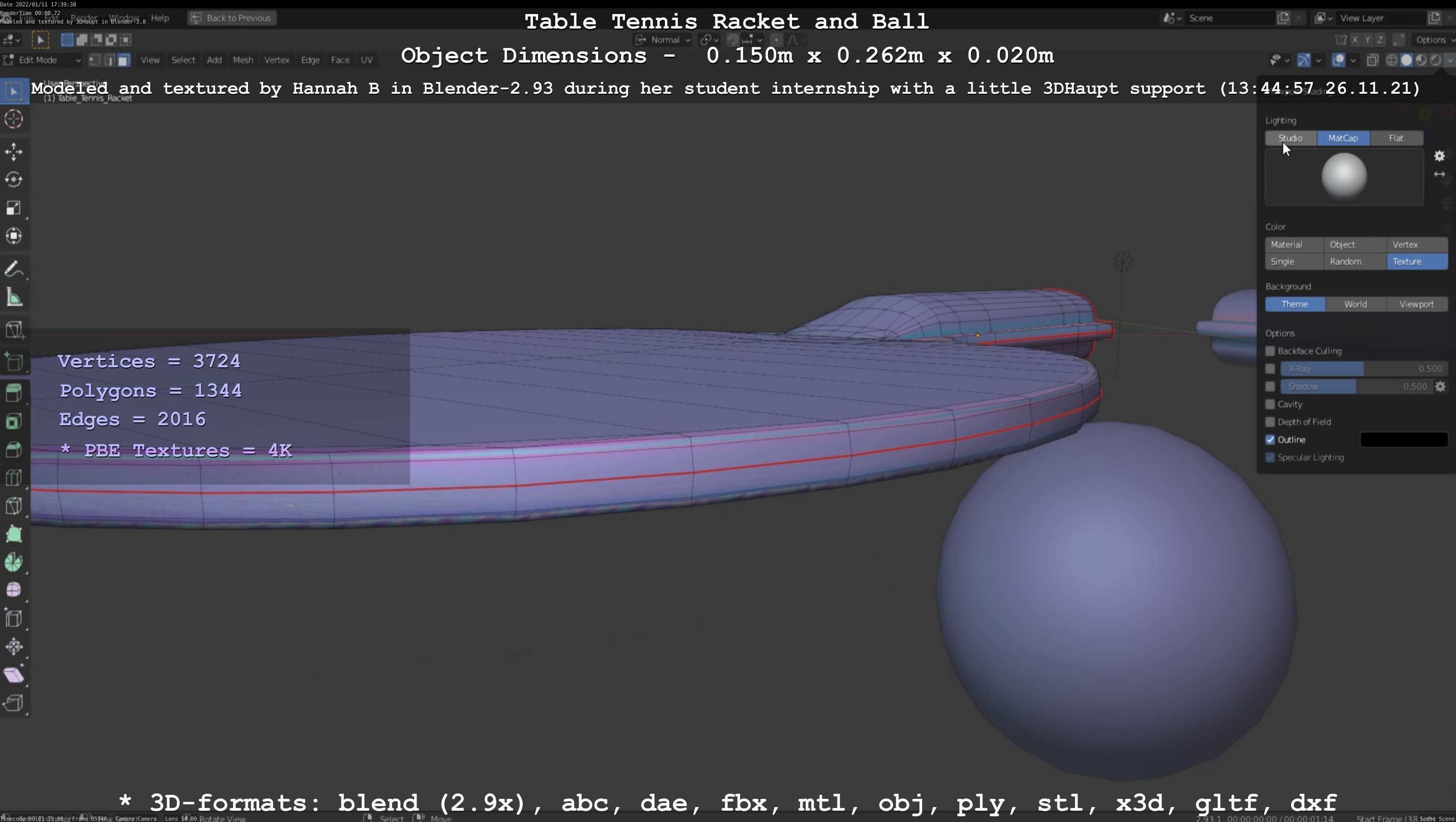
Task: Toggle Y axis mesh mirror
Action: pos(1367,40)
